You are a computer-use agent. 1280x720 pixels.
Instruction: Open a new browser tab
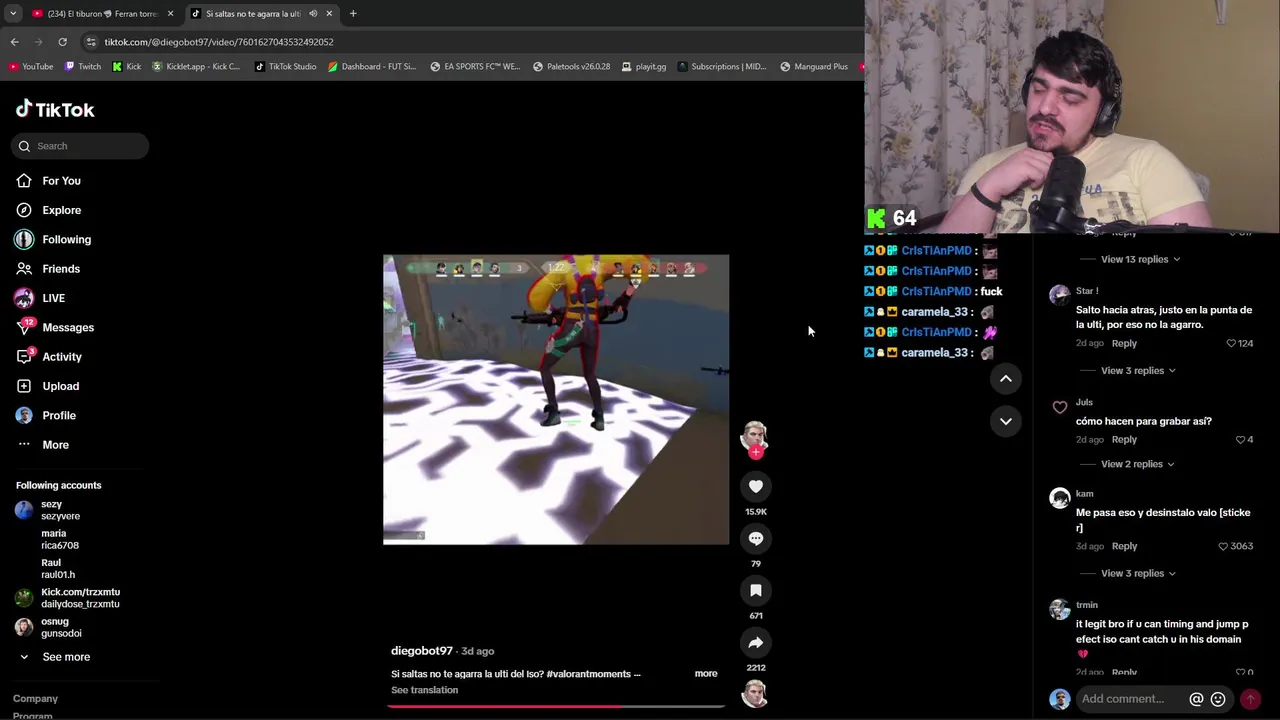pyautogui.click(x=353, y=14)
